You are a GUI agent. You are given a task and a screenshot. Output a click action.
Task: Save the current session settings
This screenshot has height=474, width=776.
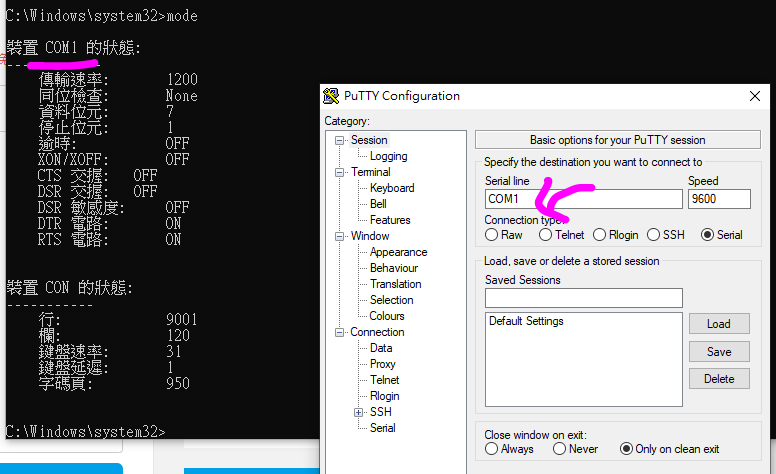point(719,352)
